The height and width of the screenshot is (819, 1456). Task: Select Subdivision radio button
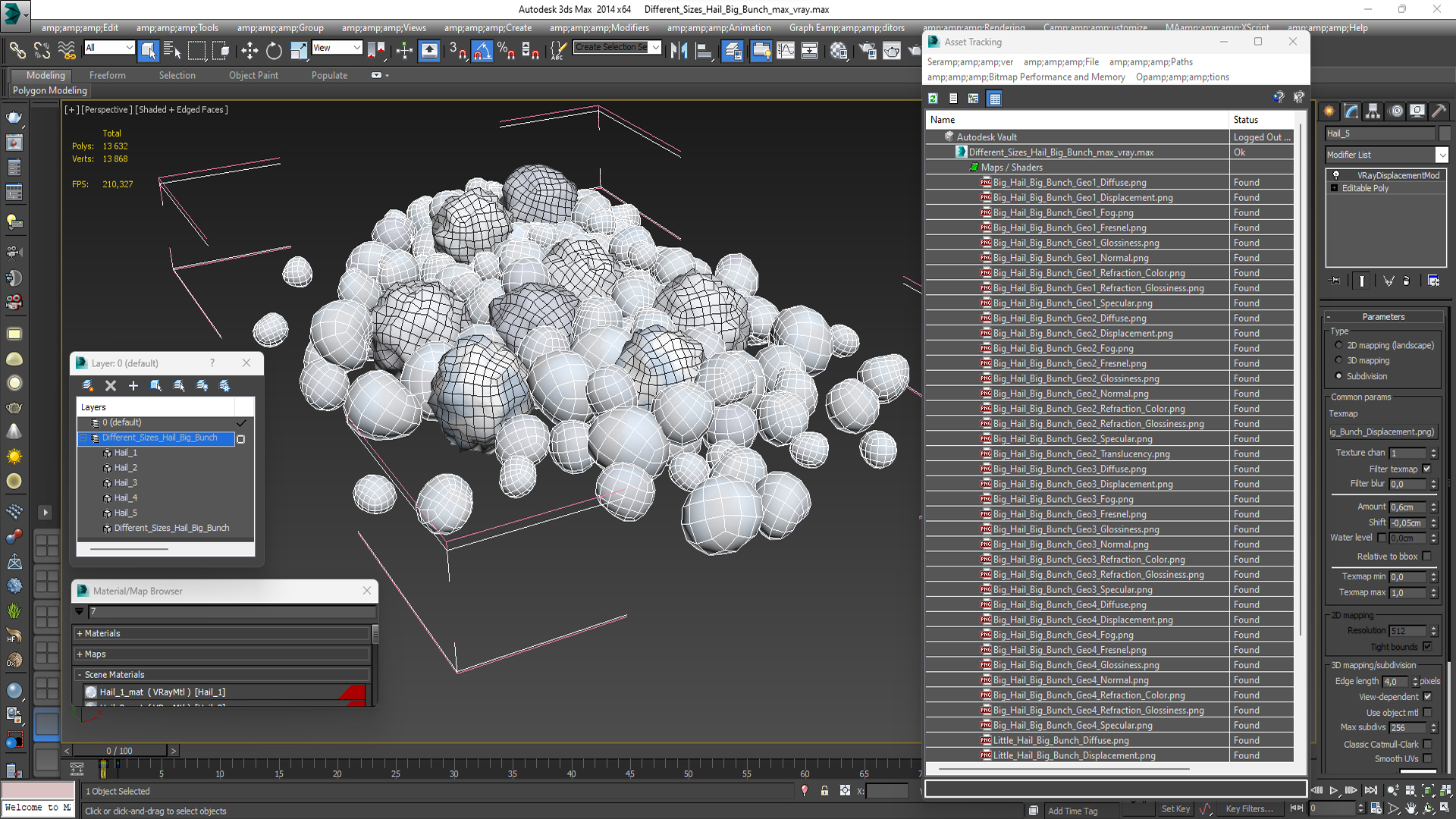pos(1338,376)
